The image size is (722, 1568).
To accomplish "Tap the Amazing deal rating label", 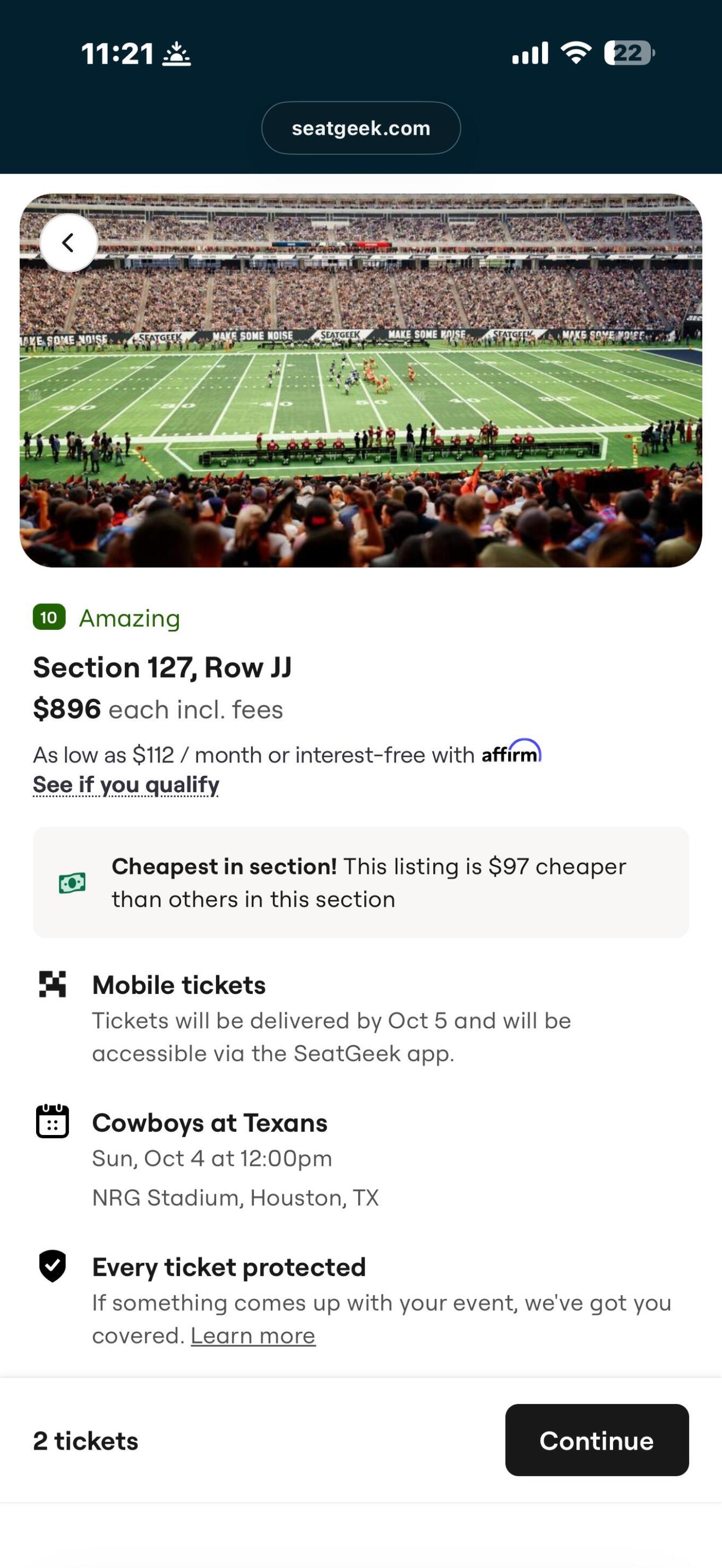I will tap(130, 618).
